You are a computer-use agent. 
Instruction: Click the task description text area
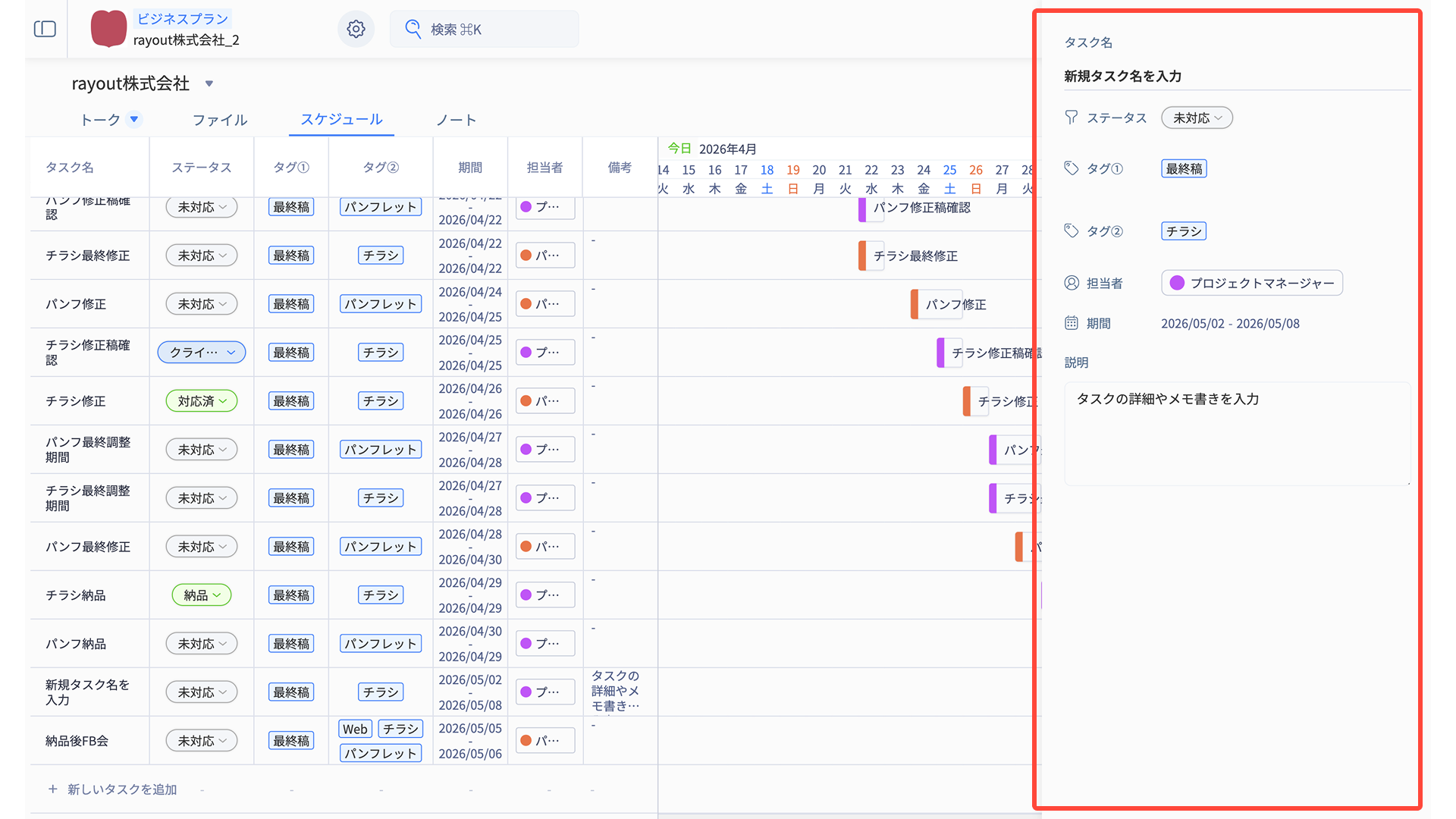1236,434
